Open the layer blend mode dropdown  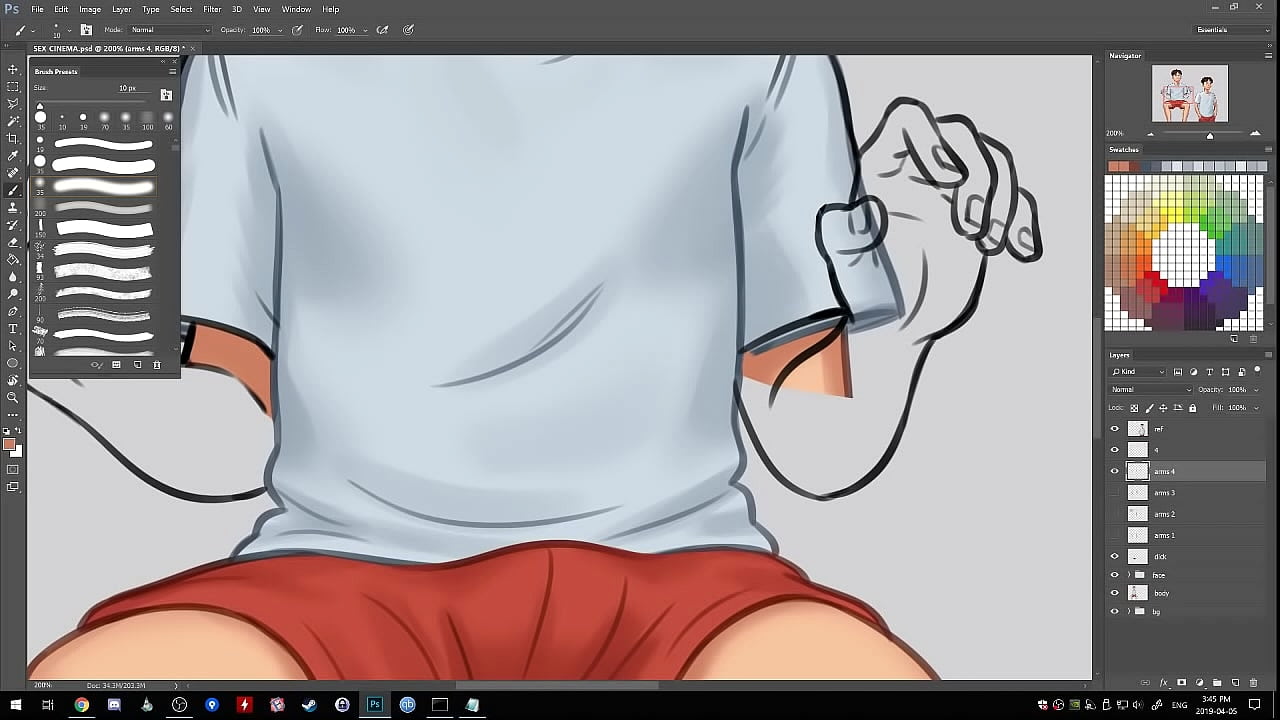click(x=1151, y=389)
